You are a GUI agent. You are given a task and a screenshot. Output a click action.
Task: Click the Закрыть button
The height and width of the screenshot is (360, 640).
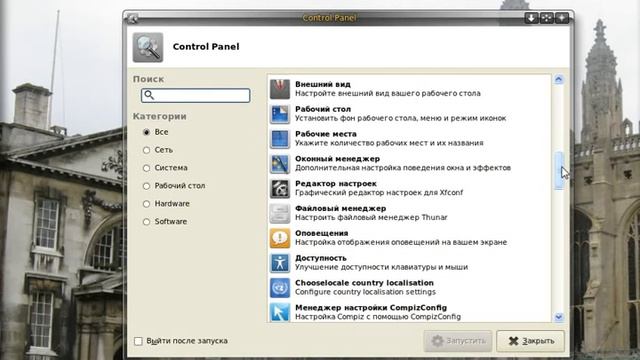click(531, 341)
